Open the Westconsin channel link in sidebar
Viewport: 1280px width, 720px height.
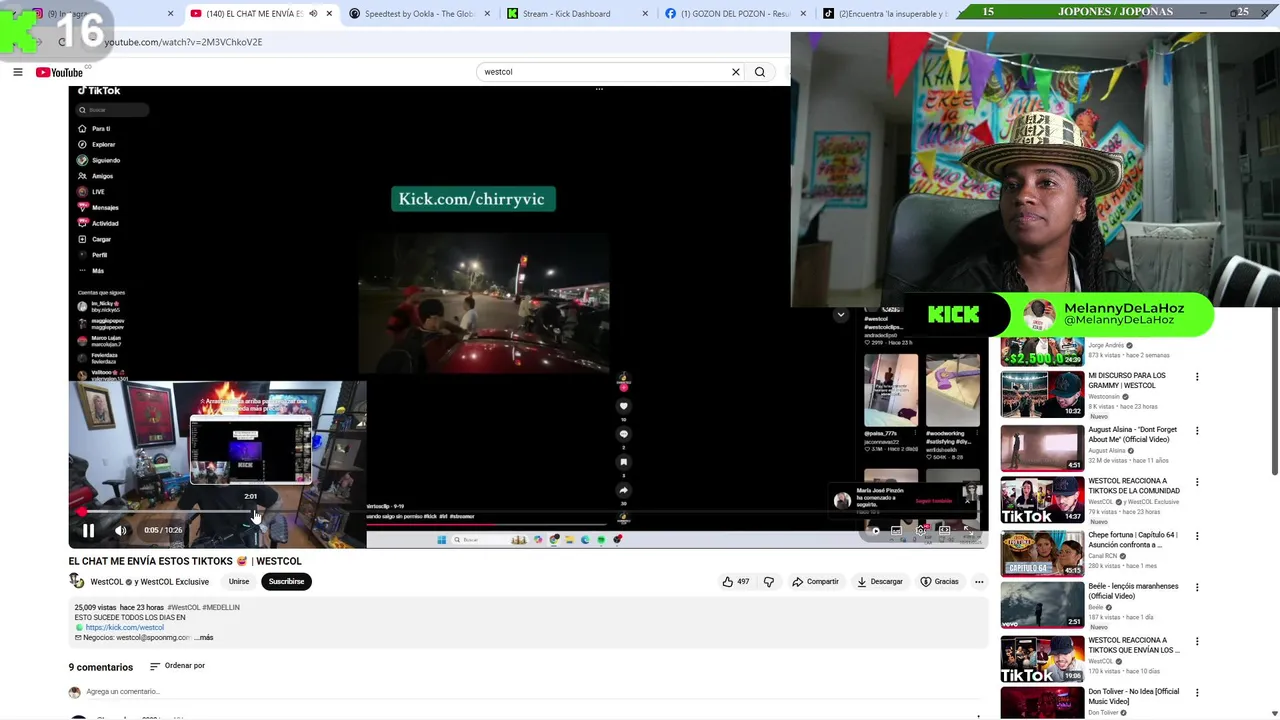click(x=1105, y=397)
